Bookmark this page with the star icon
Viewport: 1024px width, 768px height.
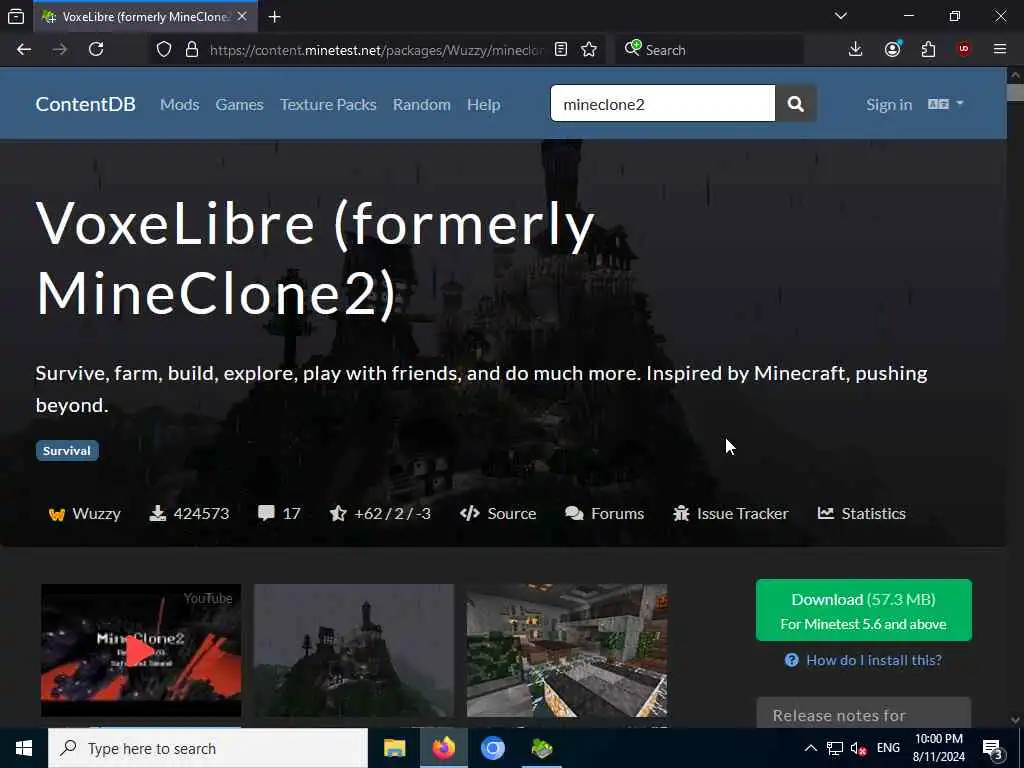pos(589,50)
